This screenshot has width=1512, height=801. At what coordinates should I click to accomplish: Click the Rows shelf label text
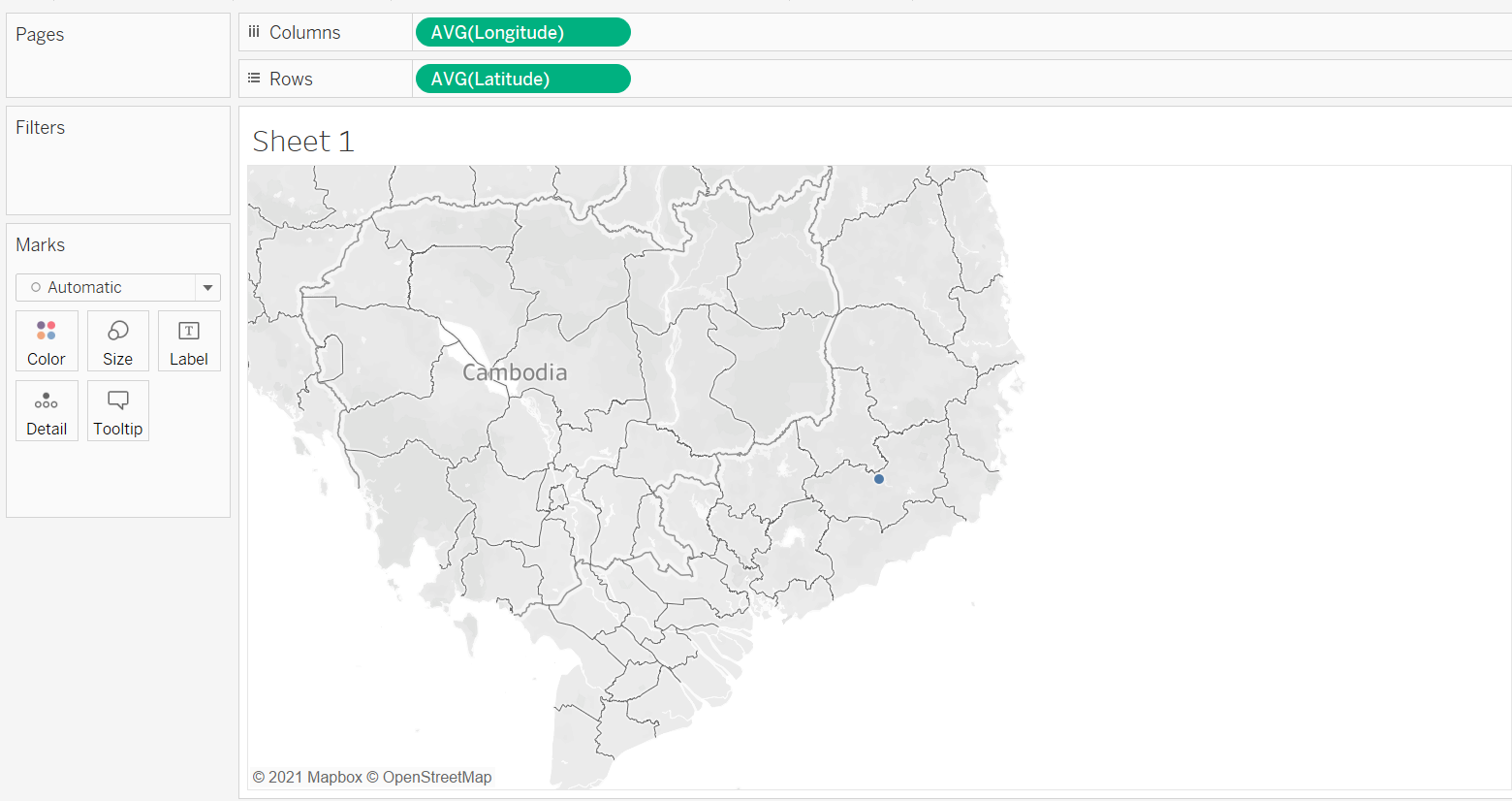pyautogui.click(x=291, y=79)
